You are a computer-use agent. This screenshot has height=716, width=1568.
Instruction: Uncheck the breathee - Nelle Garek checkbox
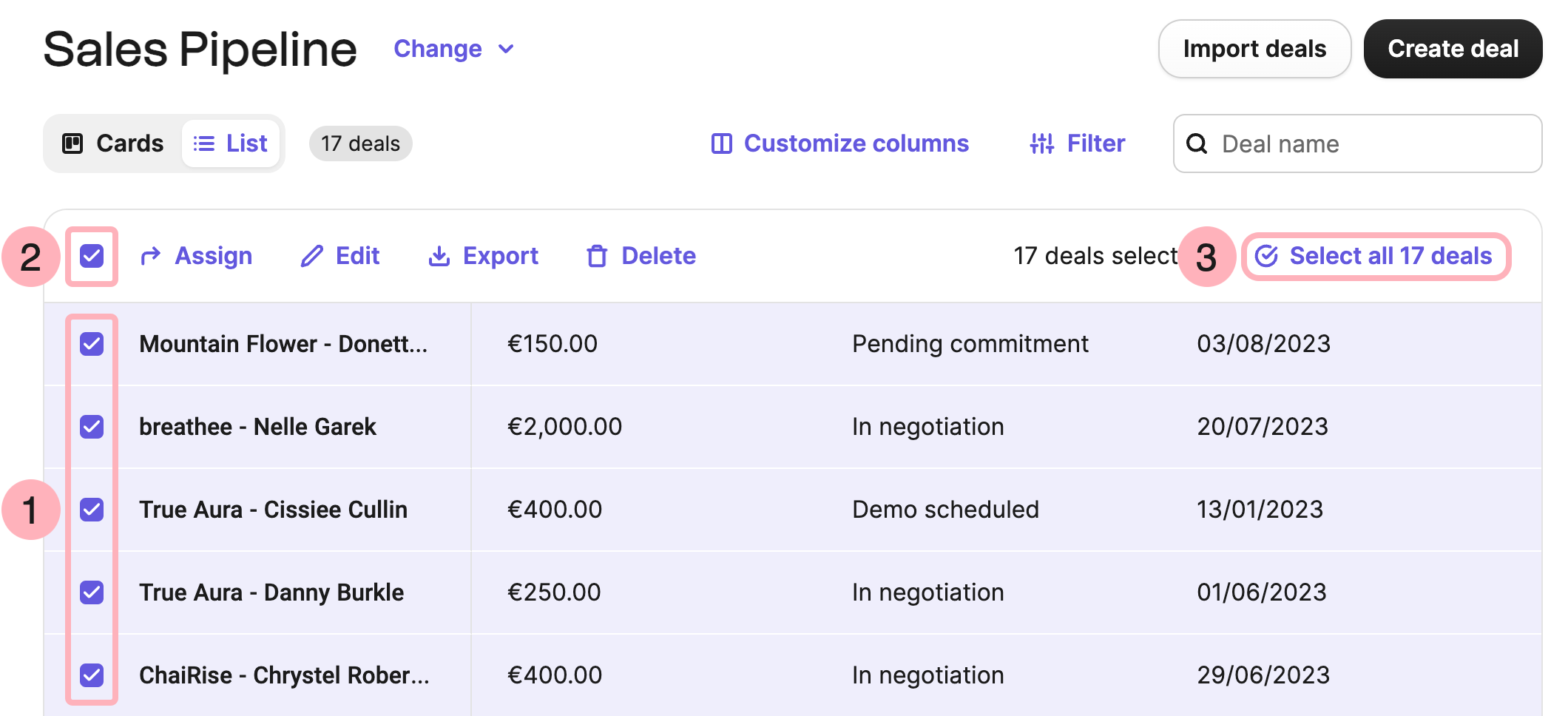pos(92,427)
